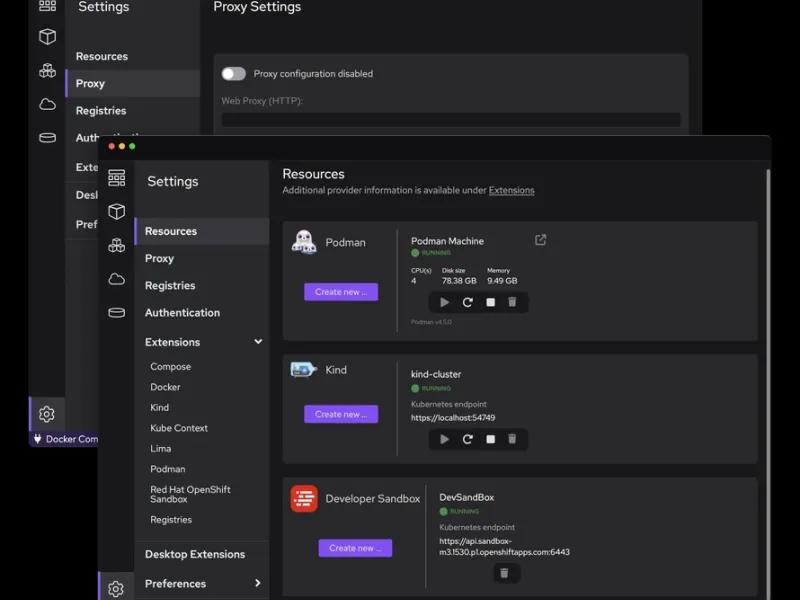Expand the Preferences section chevron

coord(258,583)
